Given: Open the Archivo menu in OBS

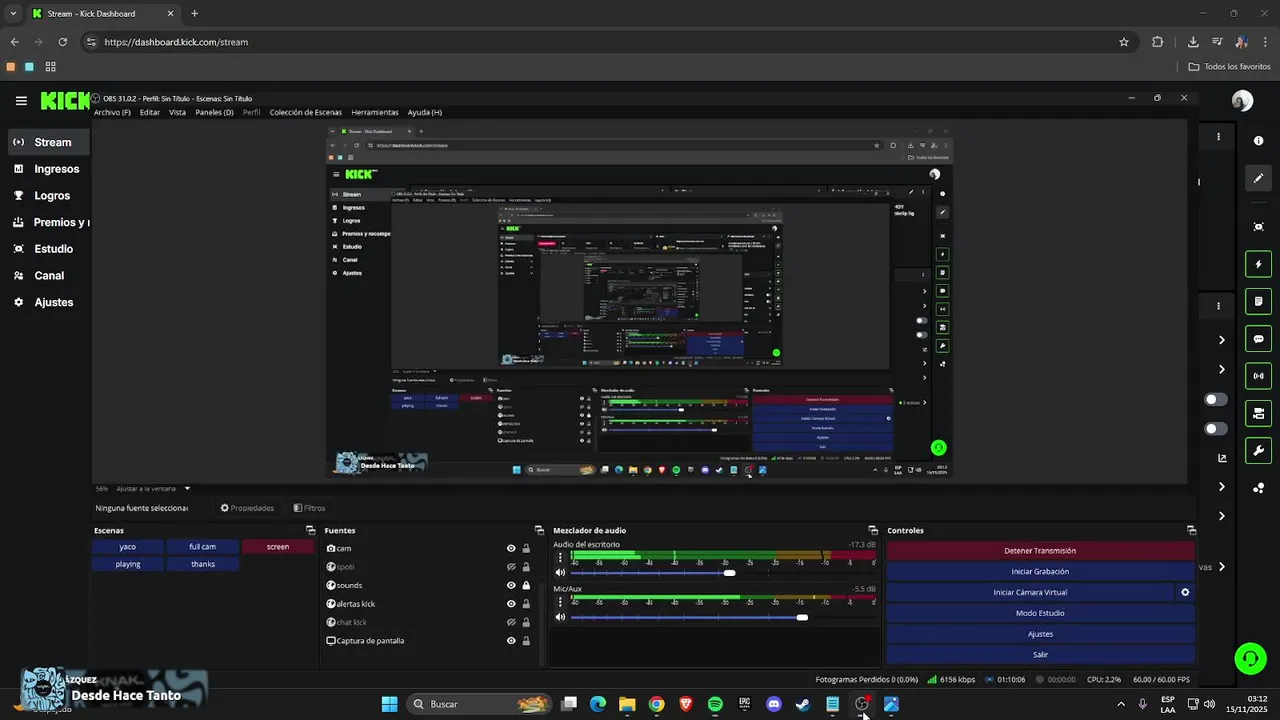Looking at the screenshot, I should pos(112,112).
